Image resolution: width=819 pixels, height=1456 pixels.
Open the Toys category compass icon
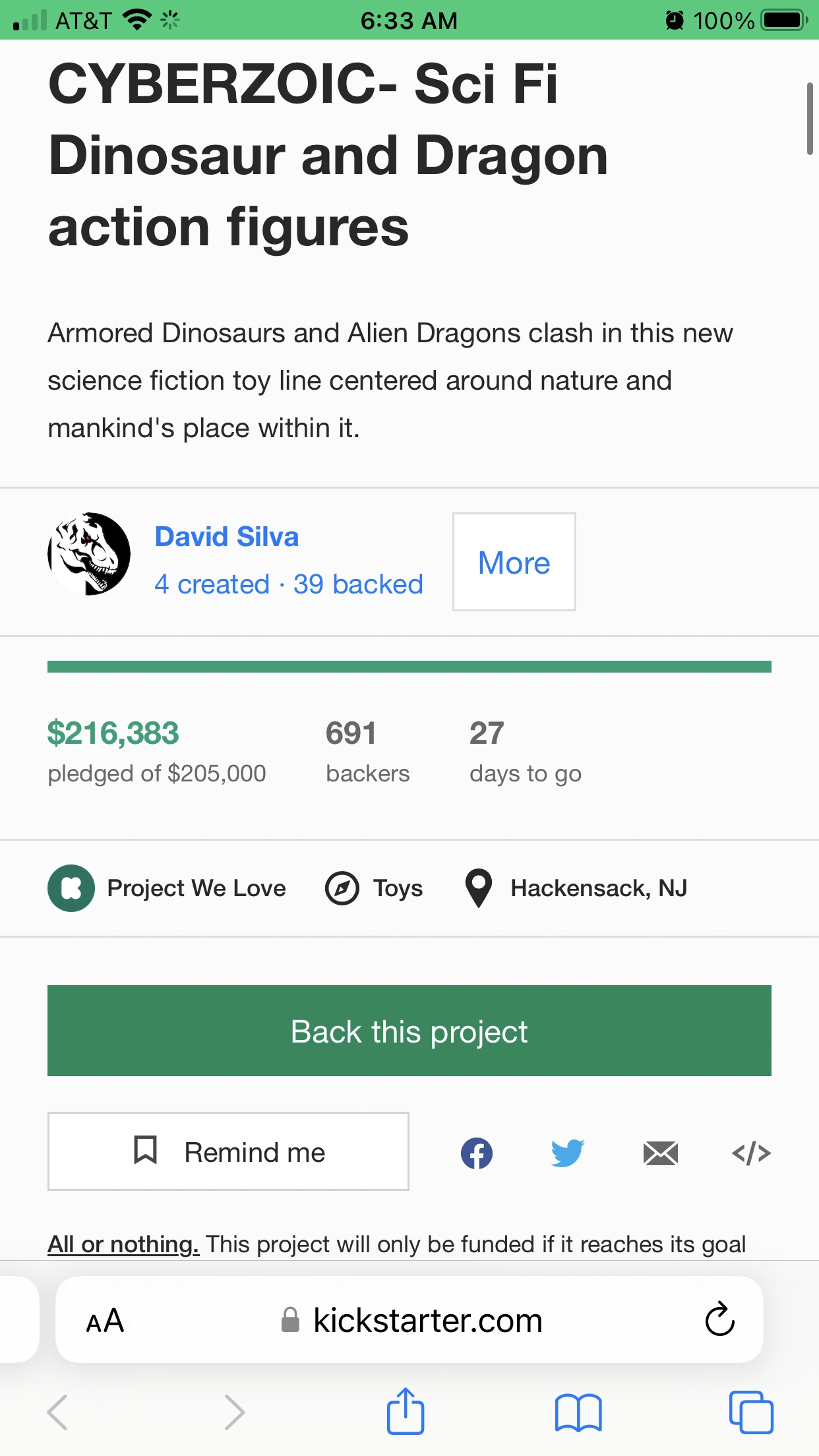[338, 888]
